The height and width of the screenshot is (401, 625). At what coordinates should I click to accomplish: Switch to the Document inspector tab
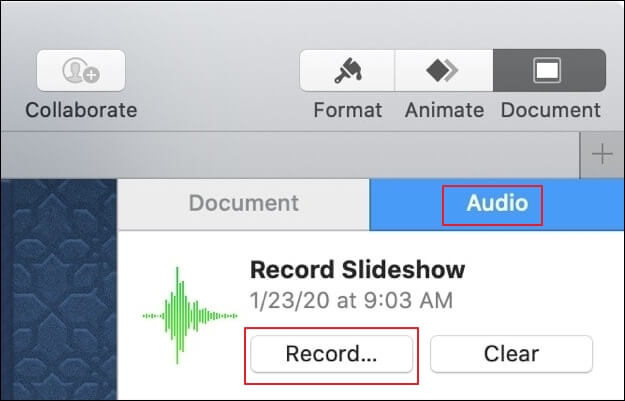(244, 204)
